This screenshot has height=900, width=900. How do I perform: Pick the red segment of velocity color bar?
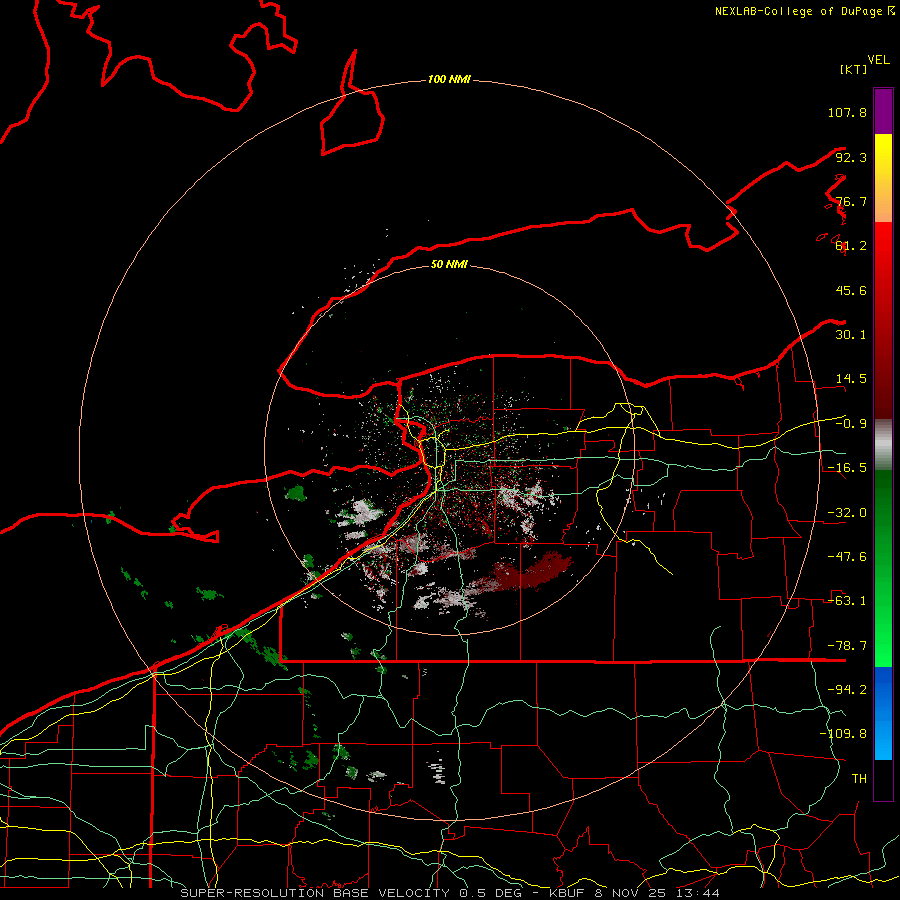pos(883,320)
